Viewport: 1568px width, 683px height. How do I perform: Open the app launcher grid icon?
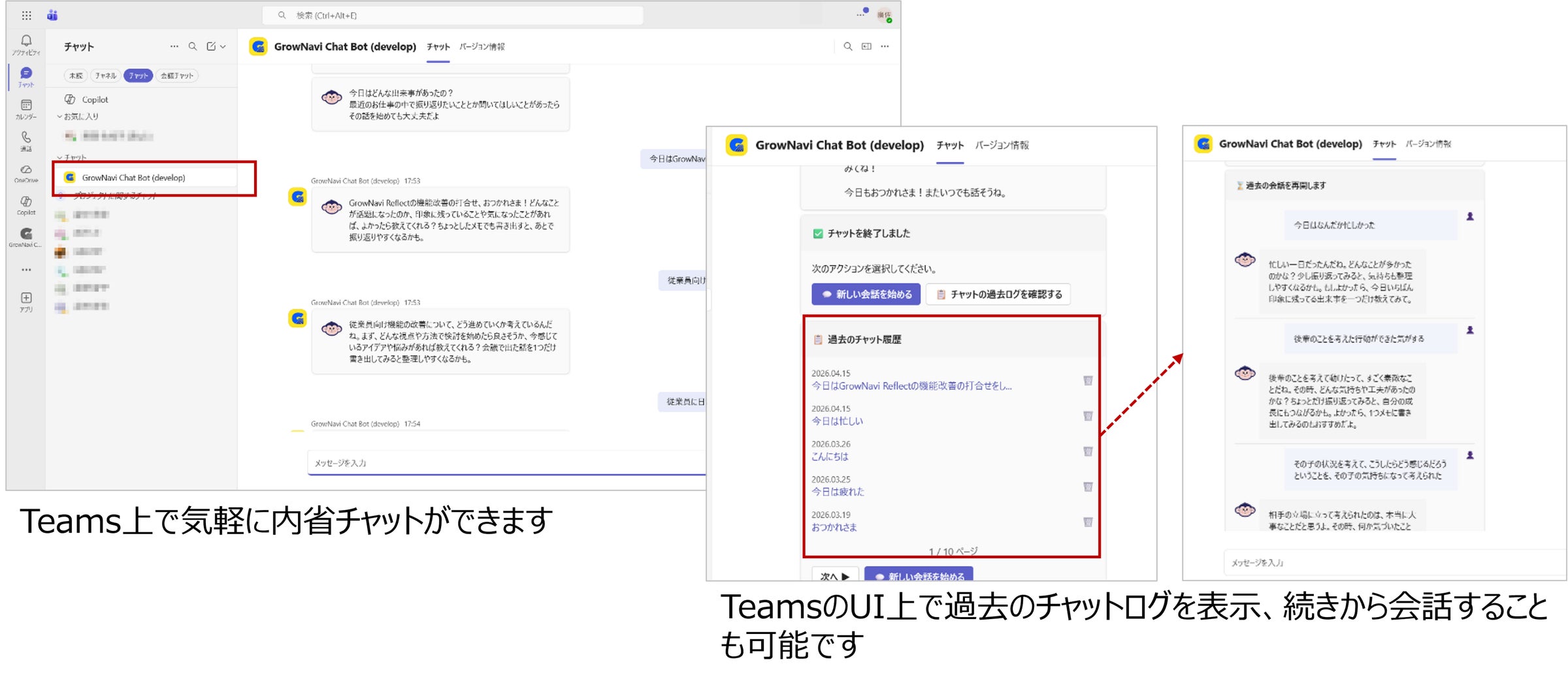coord(26,15)
